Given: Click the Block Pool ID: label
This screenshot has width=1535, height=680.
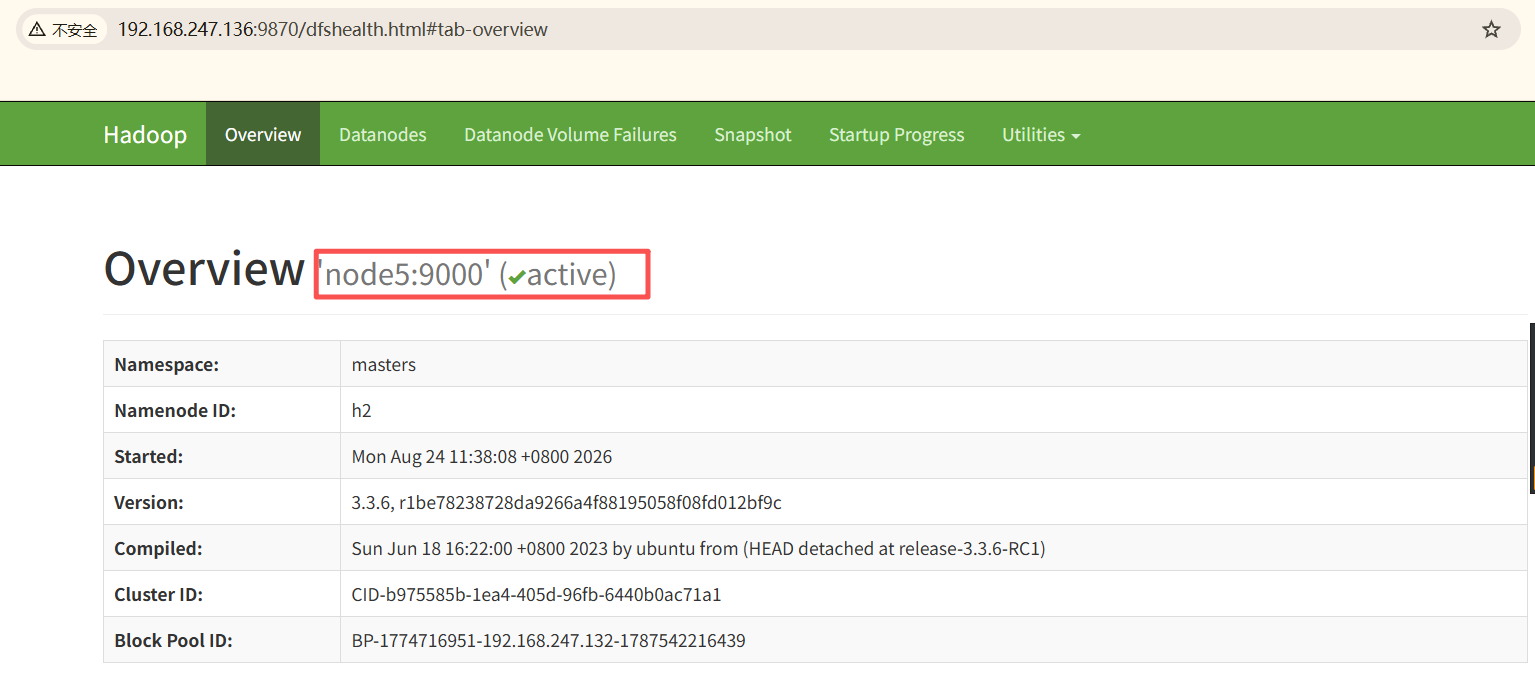Looking at the screenshot, I should (x=174, y=640).
